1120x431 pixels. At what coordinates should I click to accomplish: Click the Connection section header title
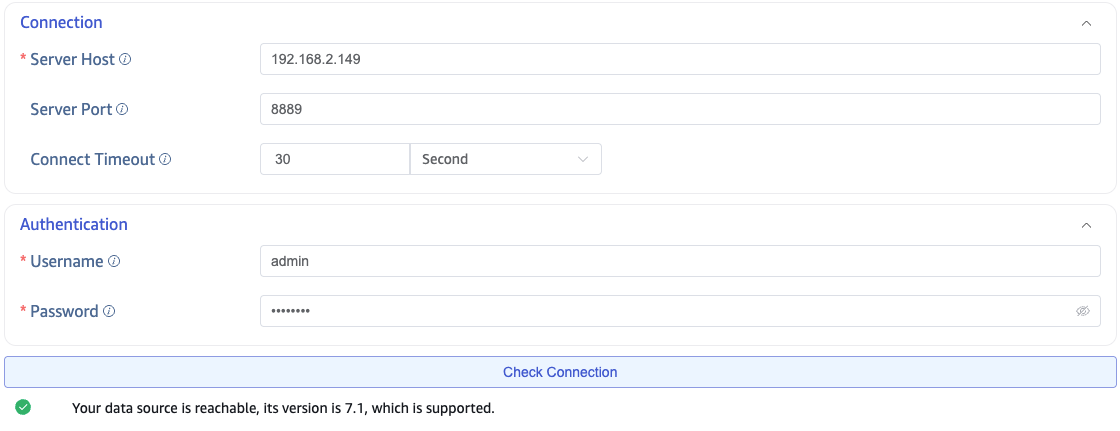(61, 22)
